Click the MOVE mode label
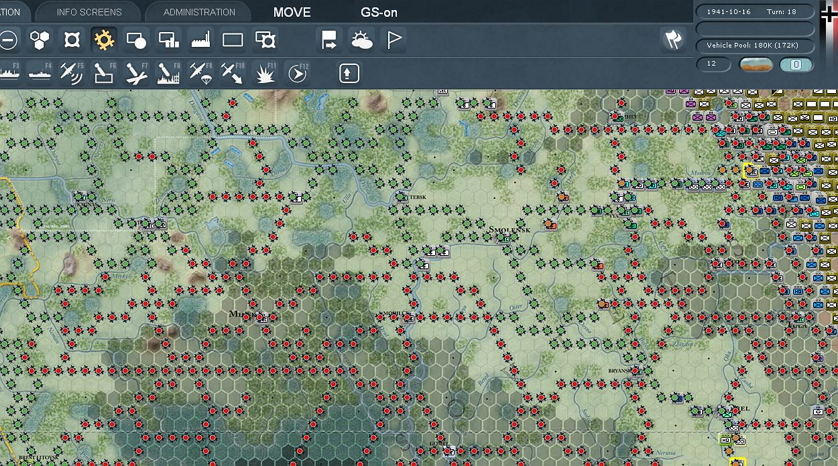The height and width of the screenshot is (466, 838). (292, 12)
